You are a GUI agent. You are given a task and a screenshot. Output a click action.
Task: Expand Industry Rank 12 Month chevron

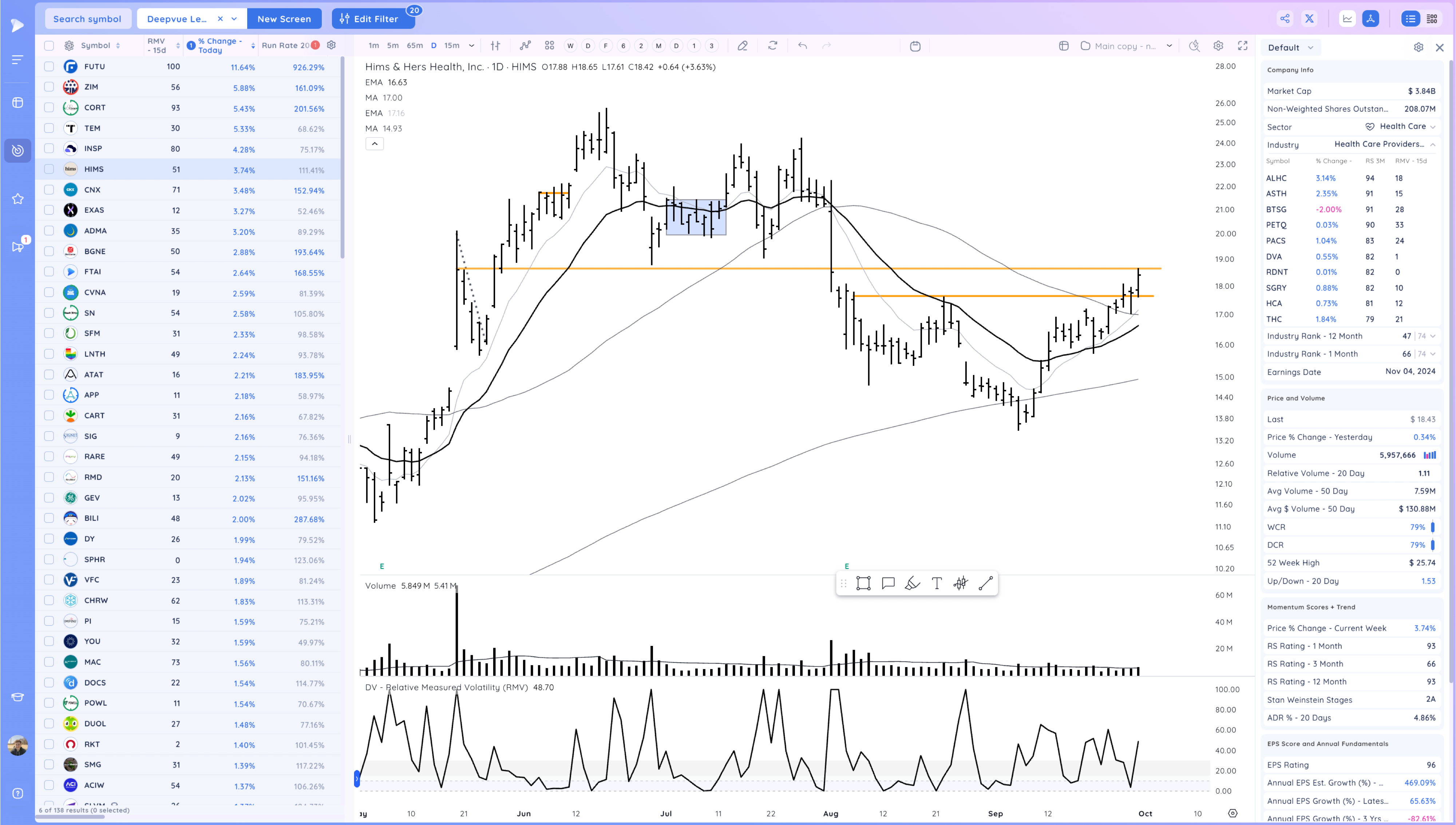[x=1433, y=336]
